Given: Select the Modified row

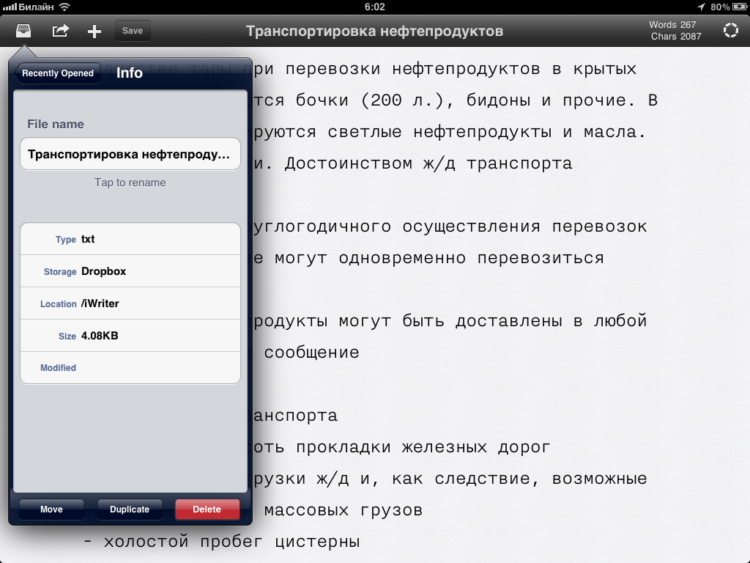Looking at the screenshot, I should click(130, 368).
